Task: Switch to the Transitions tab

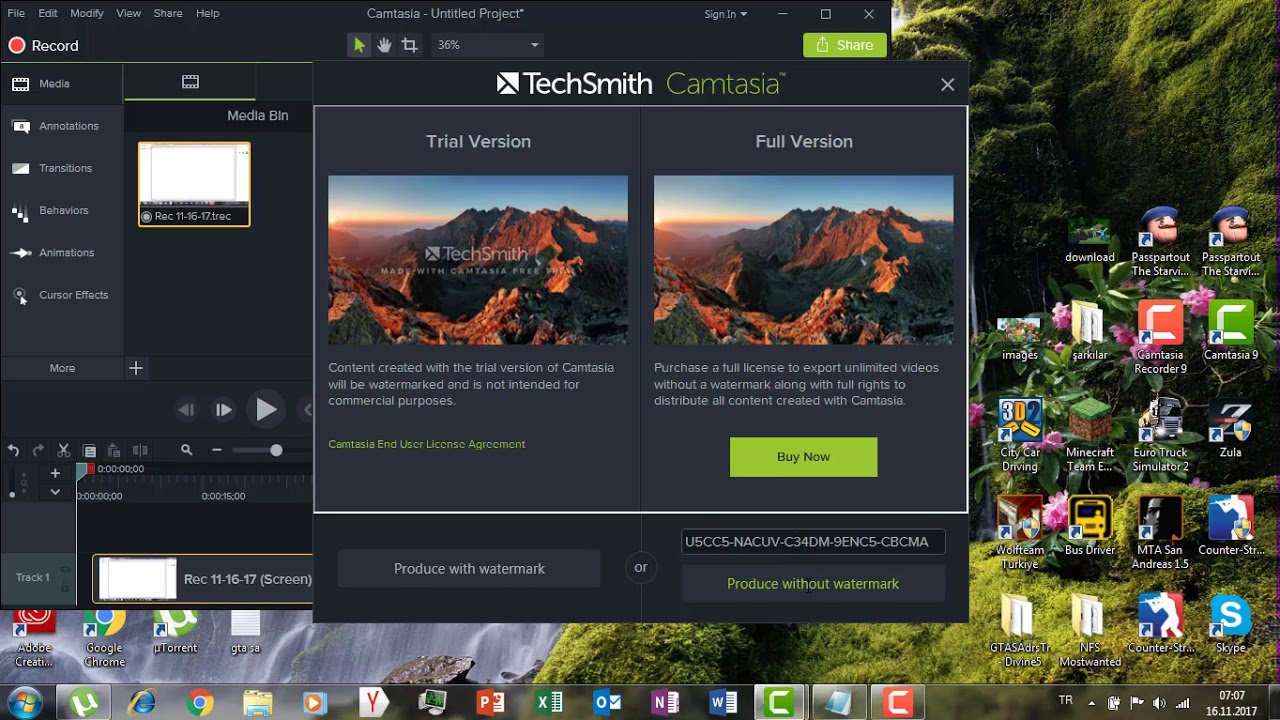Action: tap(61, 168)
